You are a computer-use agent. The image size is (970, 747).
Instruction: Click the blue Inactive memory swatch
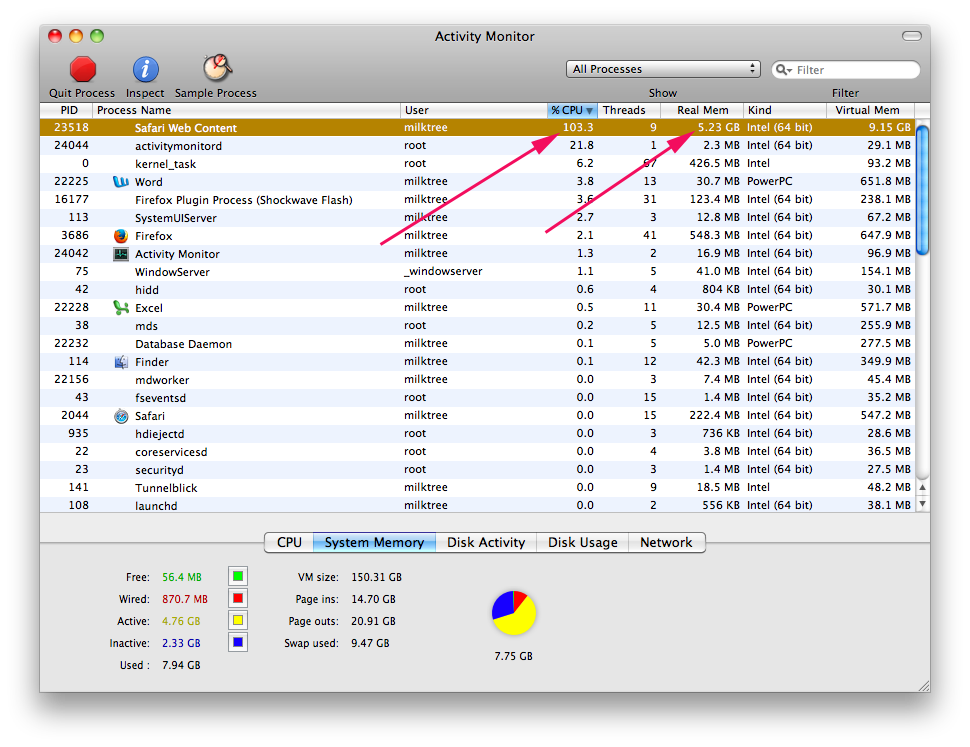[238, 642]
